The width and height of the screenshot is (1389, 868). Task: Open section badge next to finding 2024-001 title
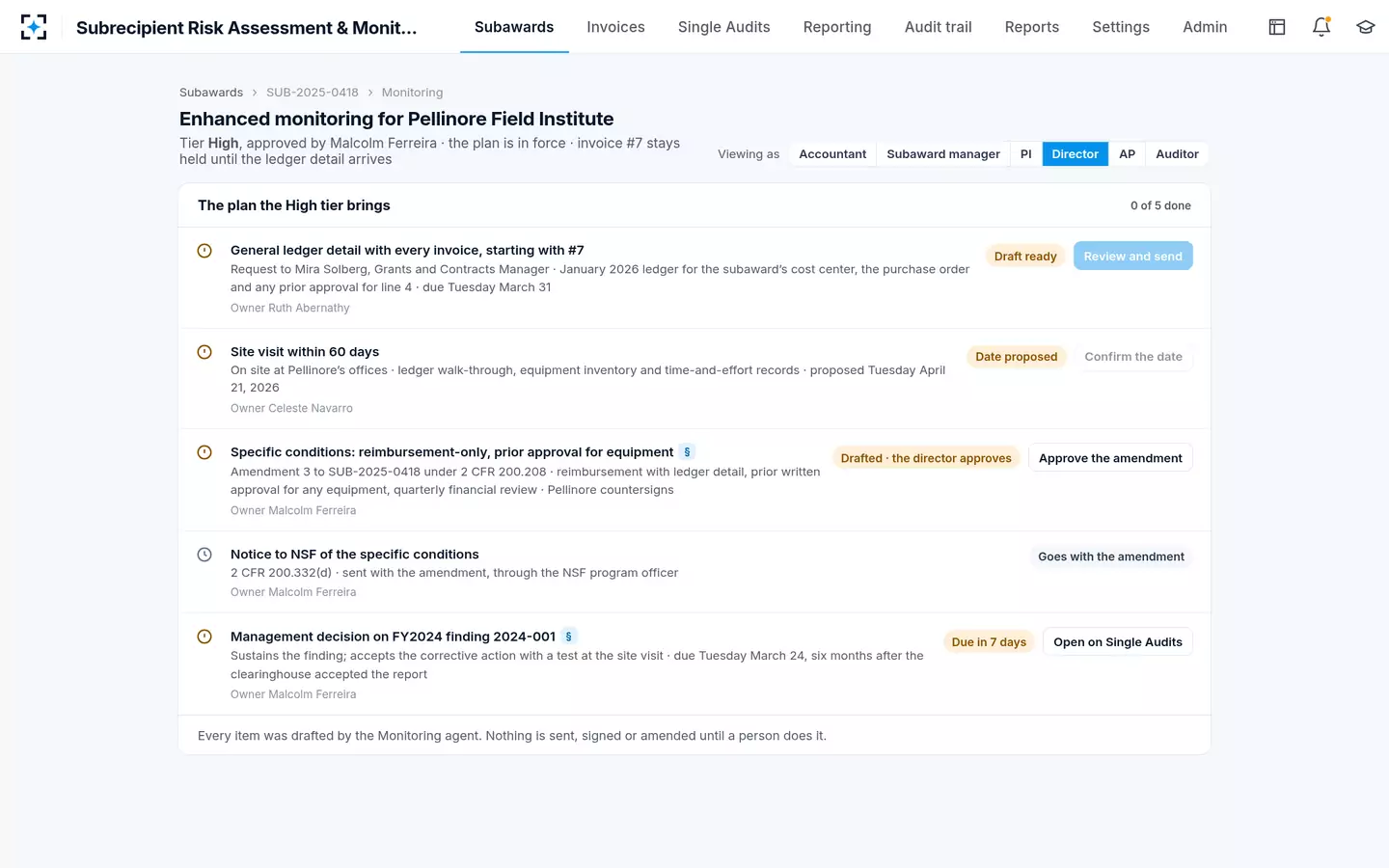pyautogui.click(x=569, y=637)
